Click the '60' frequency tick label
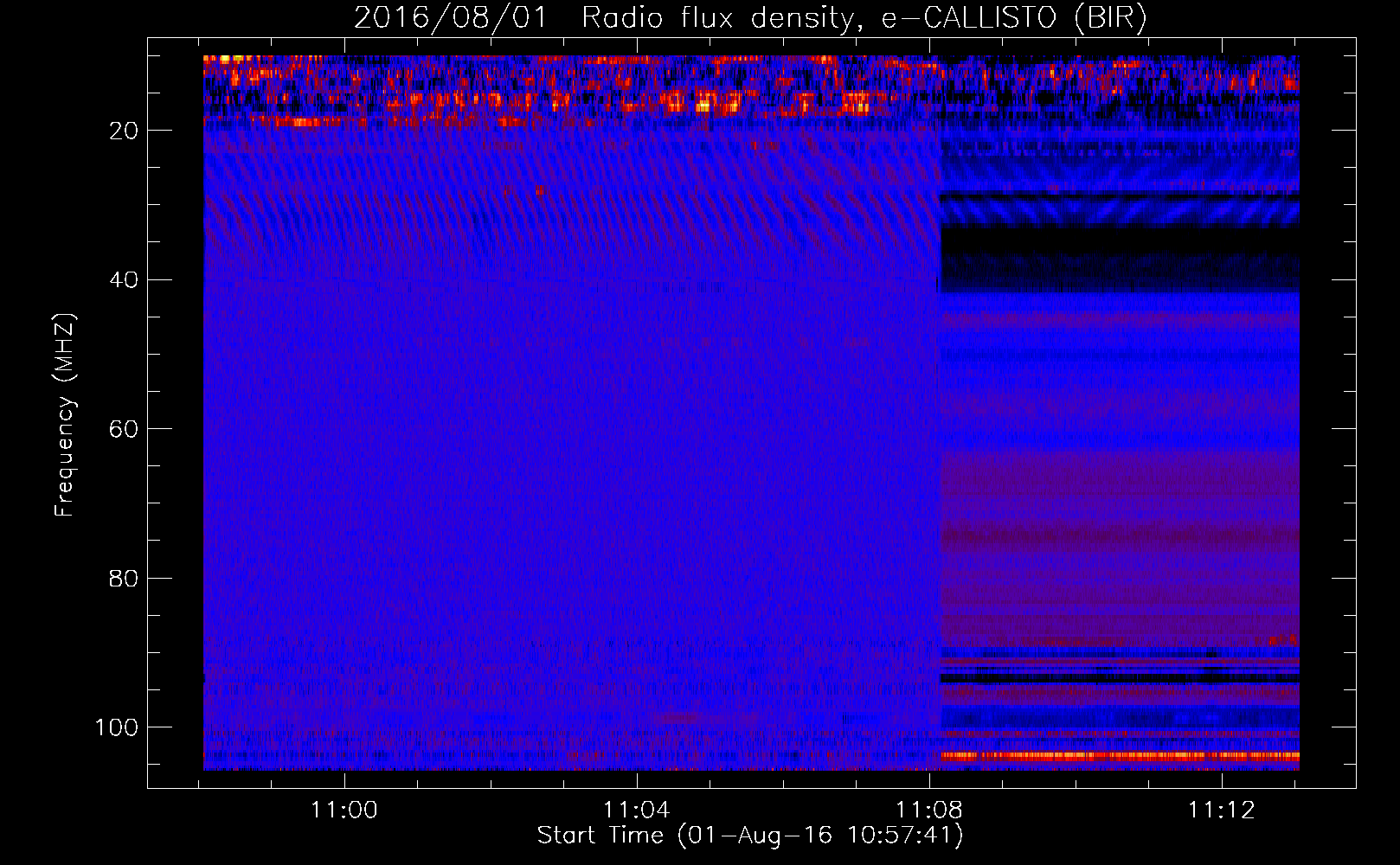The width and height of the screenshot is (1400, 865). (124, 429)
